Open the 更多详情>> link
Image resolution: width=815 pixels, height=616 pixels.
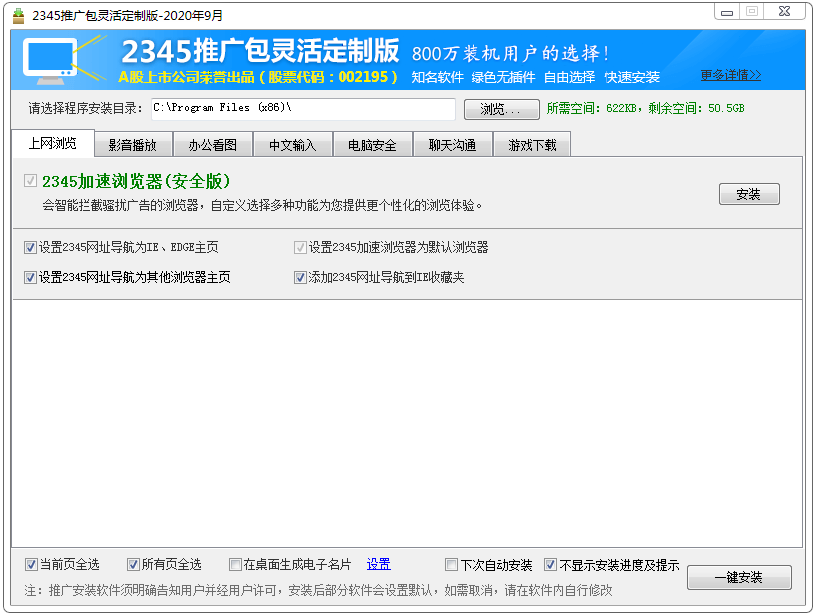(731, 75)
